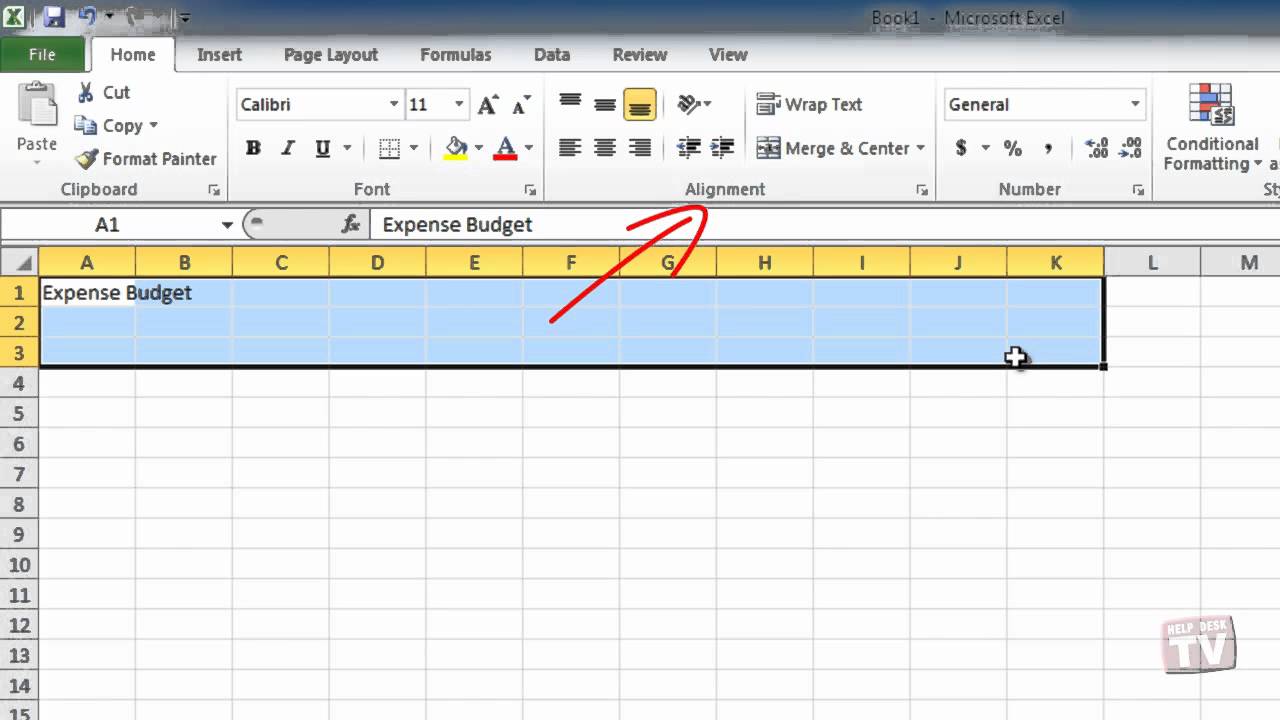Apply percent style format

click(x=1013, y=148)
